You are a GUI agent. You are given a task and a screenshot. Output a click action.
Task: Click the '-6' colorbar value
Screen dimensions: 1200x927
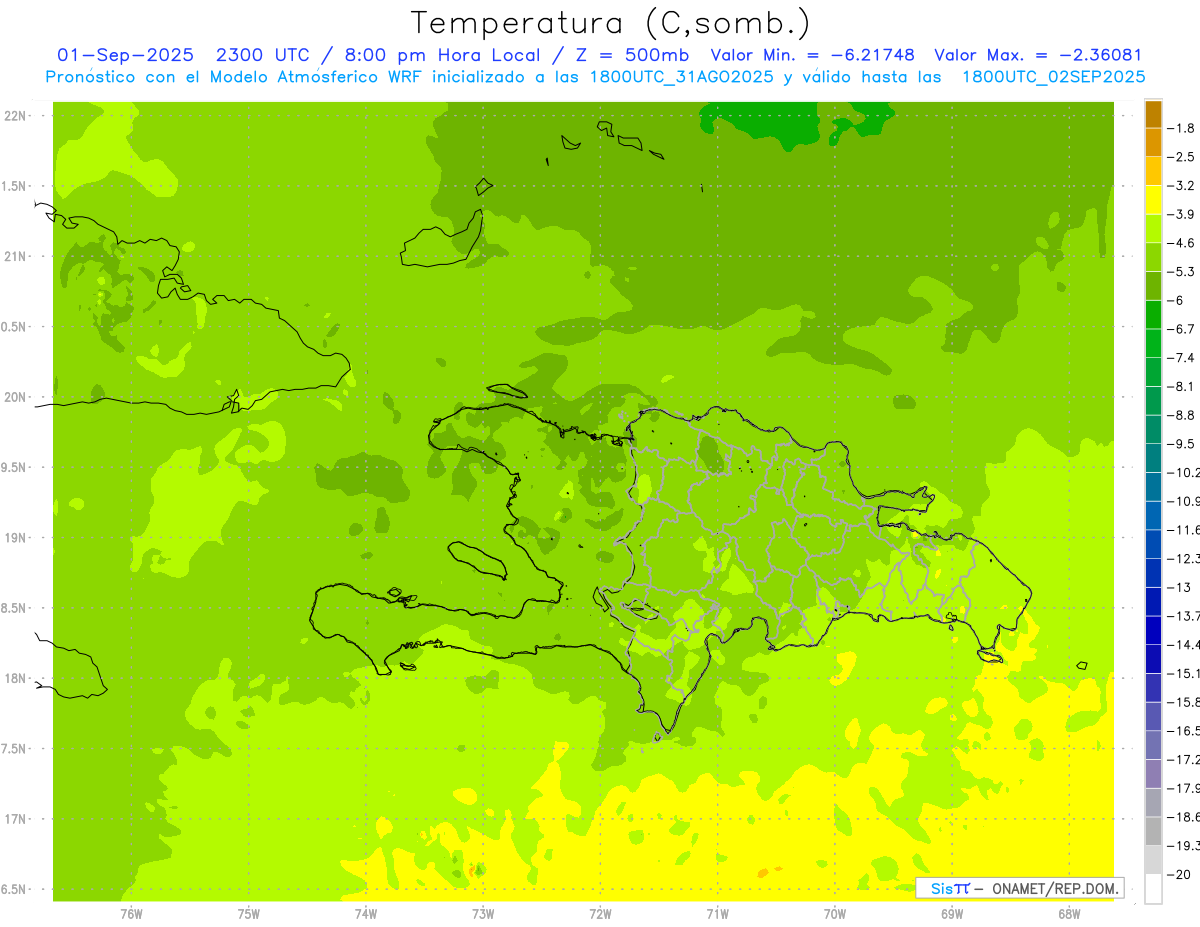pyautogui.click(x=1177, y=301)
